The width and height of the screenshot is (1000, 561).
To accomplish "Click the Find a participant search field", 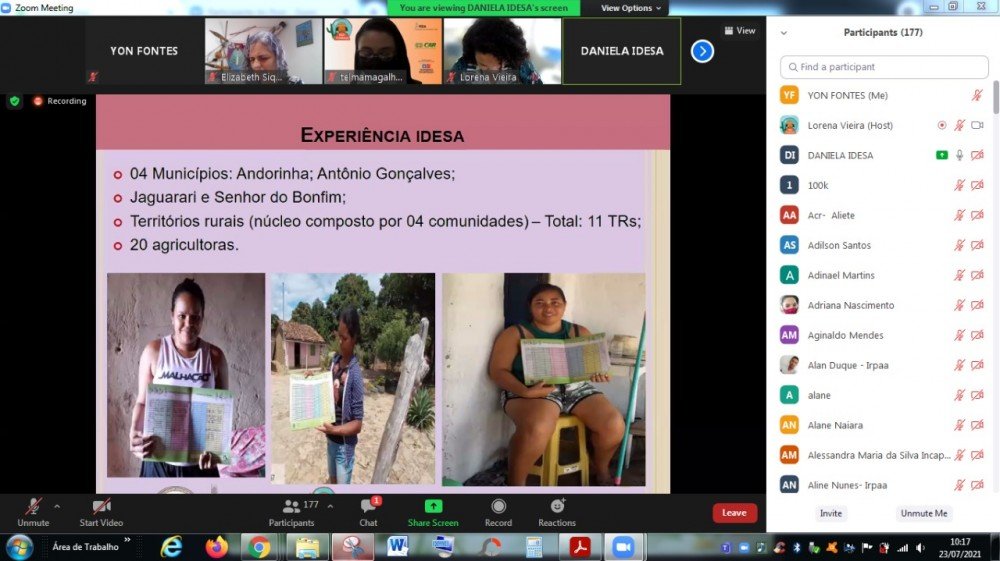I will point(884,67).
